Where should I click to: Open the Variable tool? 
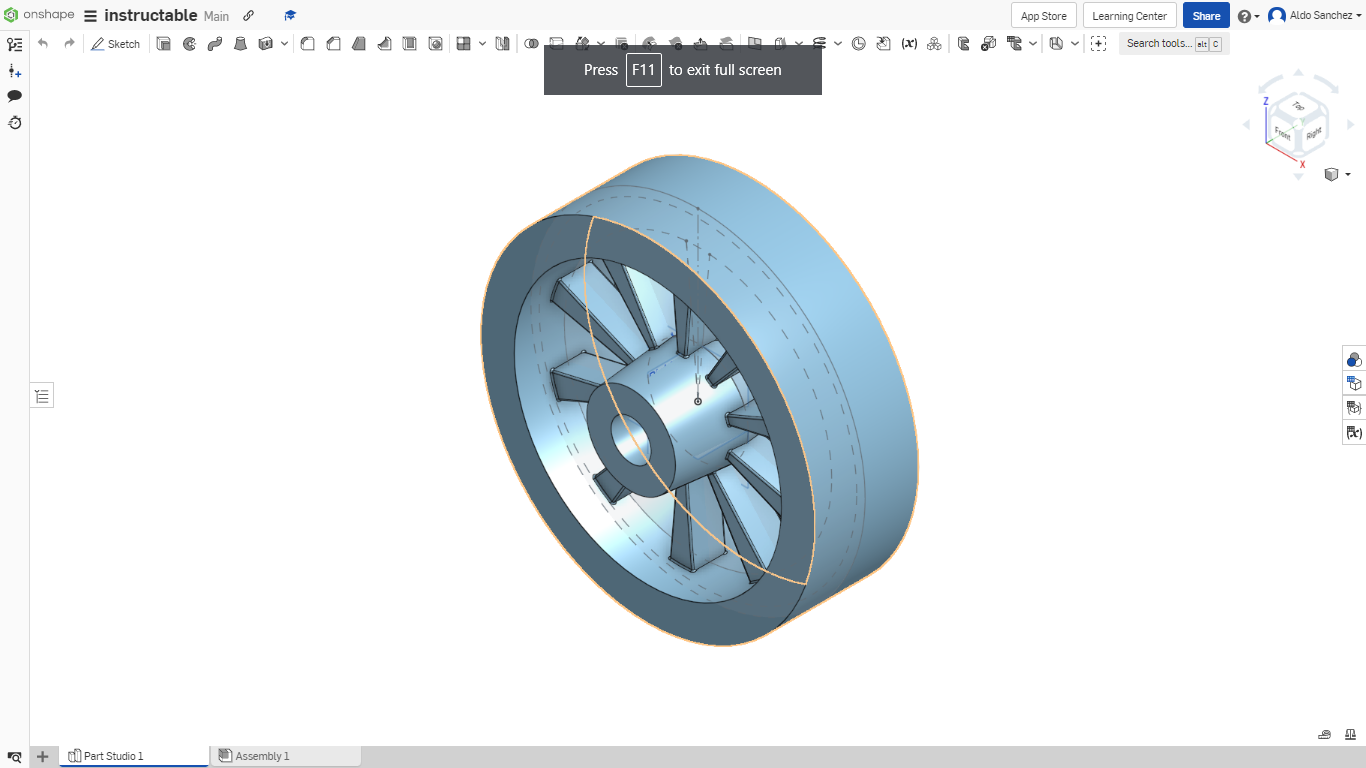(908, 43)
